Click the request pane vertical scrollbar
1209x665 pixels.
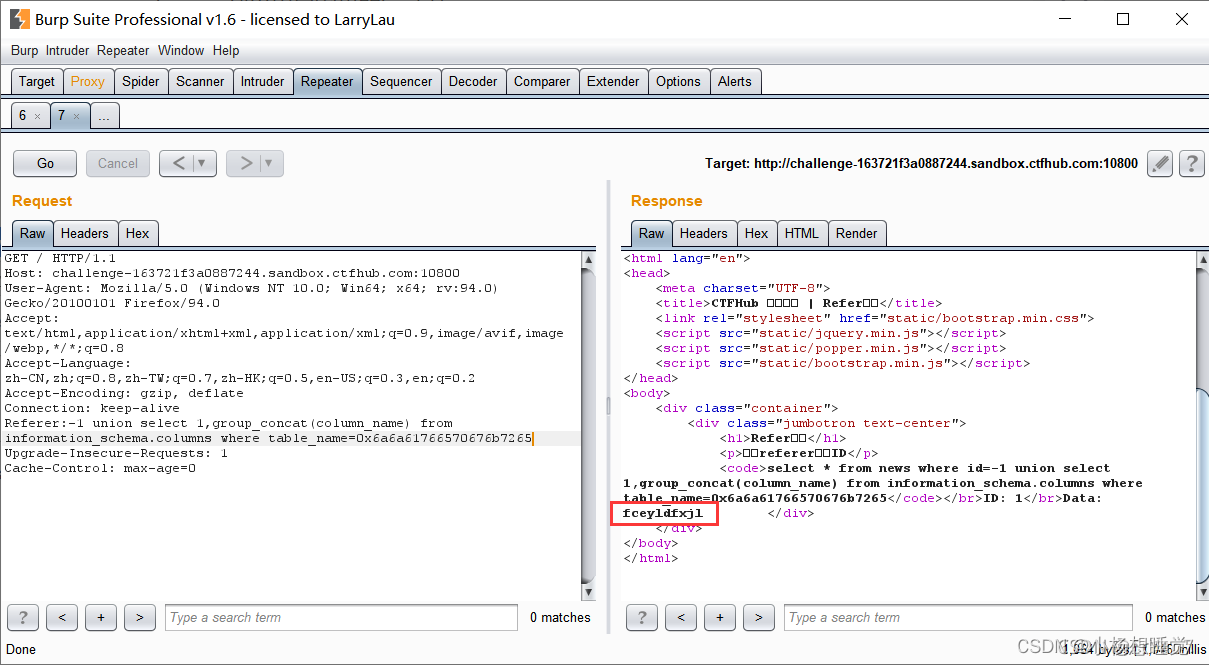(588, 425)
